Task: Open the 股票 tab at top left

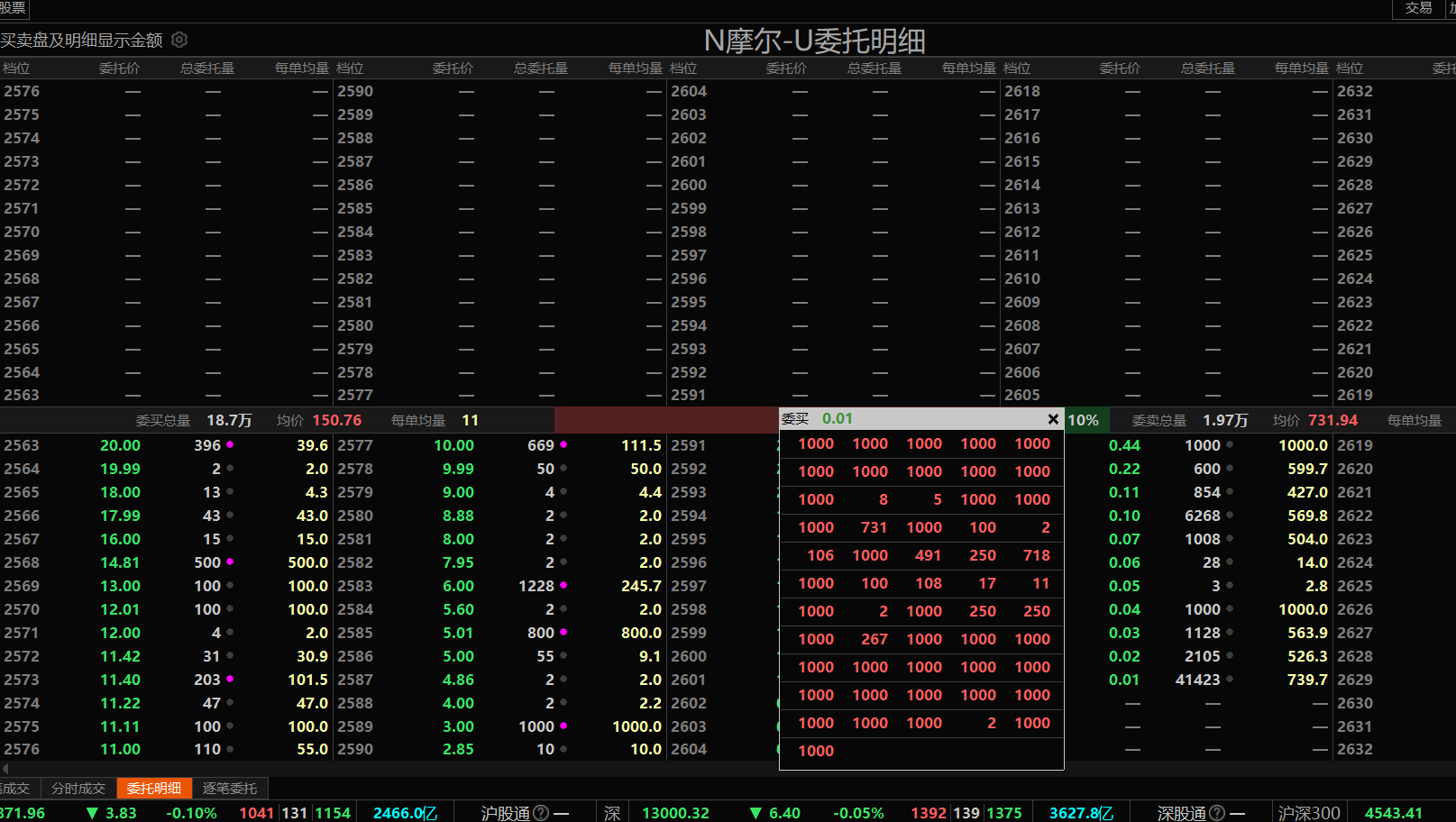Action: point(14,8)
